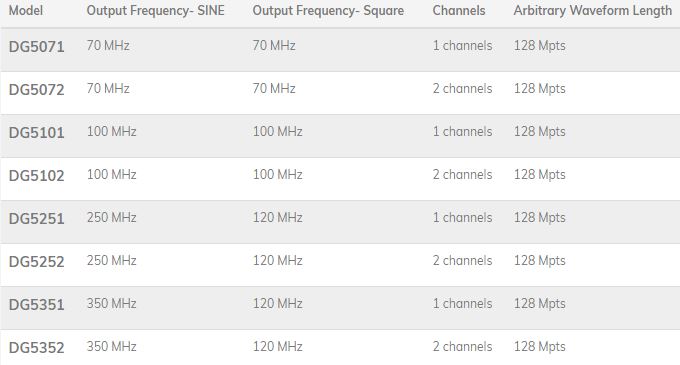Click the 2 channels cell for DG5102
This screenshot has height=365, width=680.
[462, 175]
